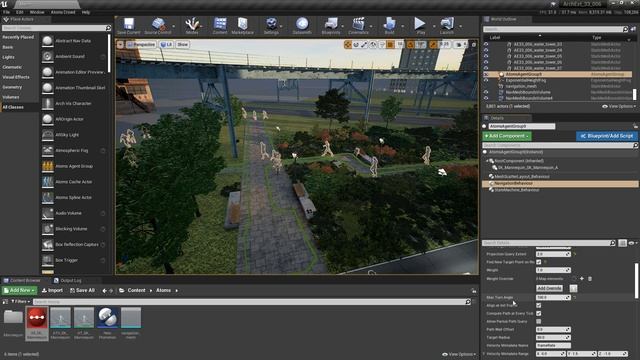Image resolution: width=640 pixels, height=360 pixels.
Task: Select the All Classes category
Action: [13, 107]
